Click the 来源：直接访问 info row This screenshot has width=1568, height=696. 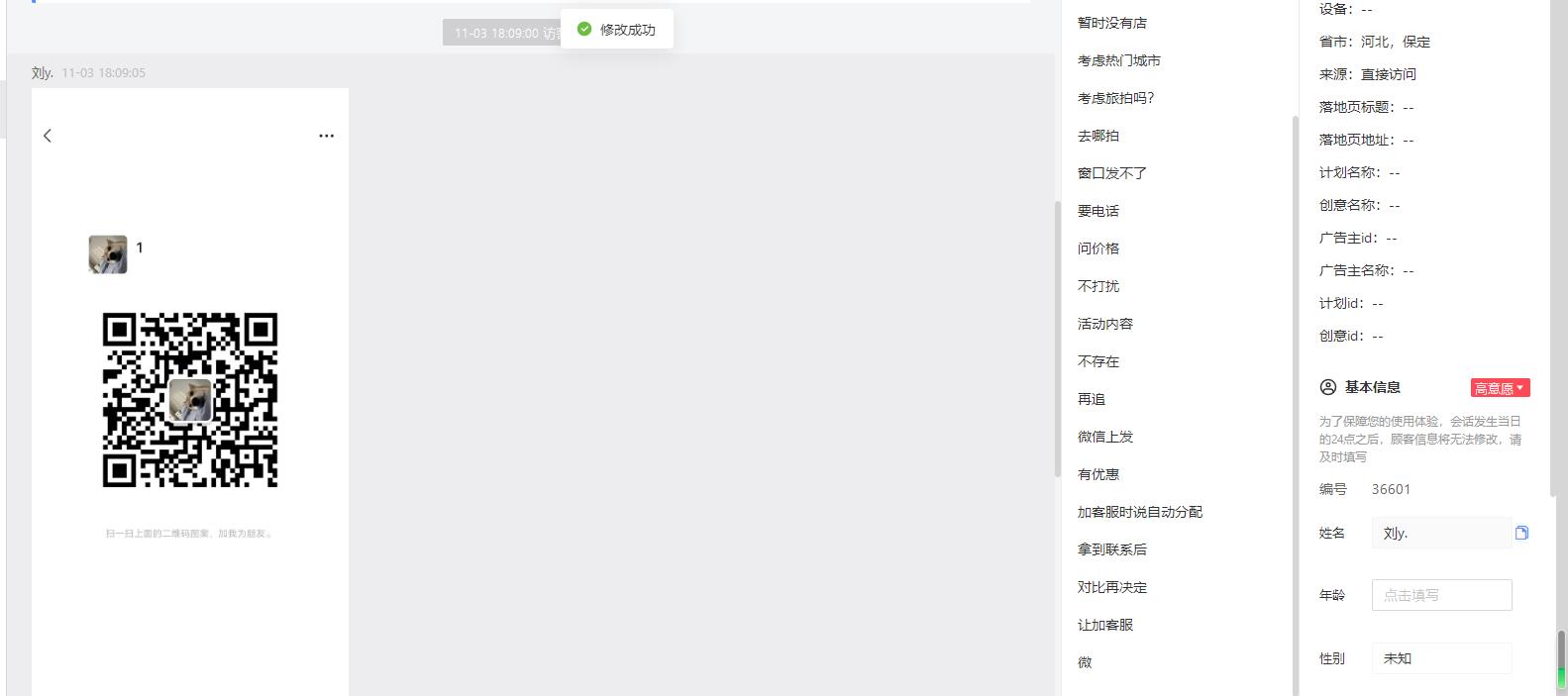(1368, 74)
